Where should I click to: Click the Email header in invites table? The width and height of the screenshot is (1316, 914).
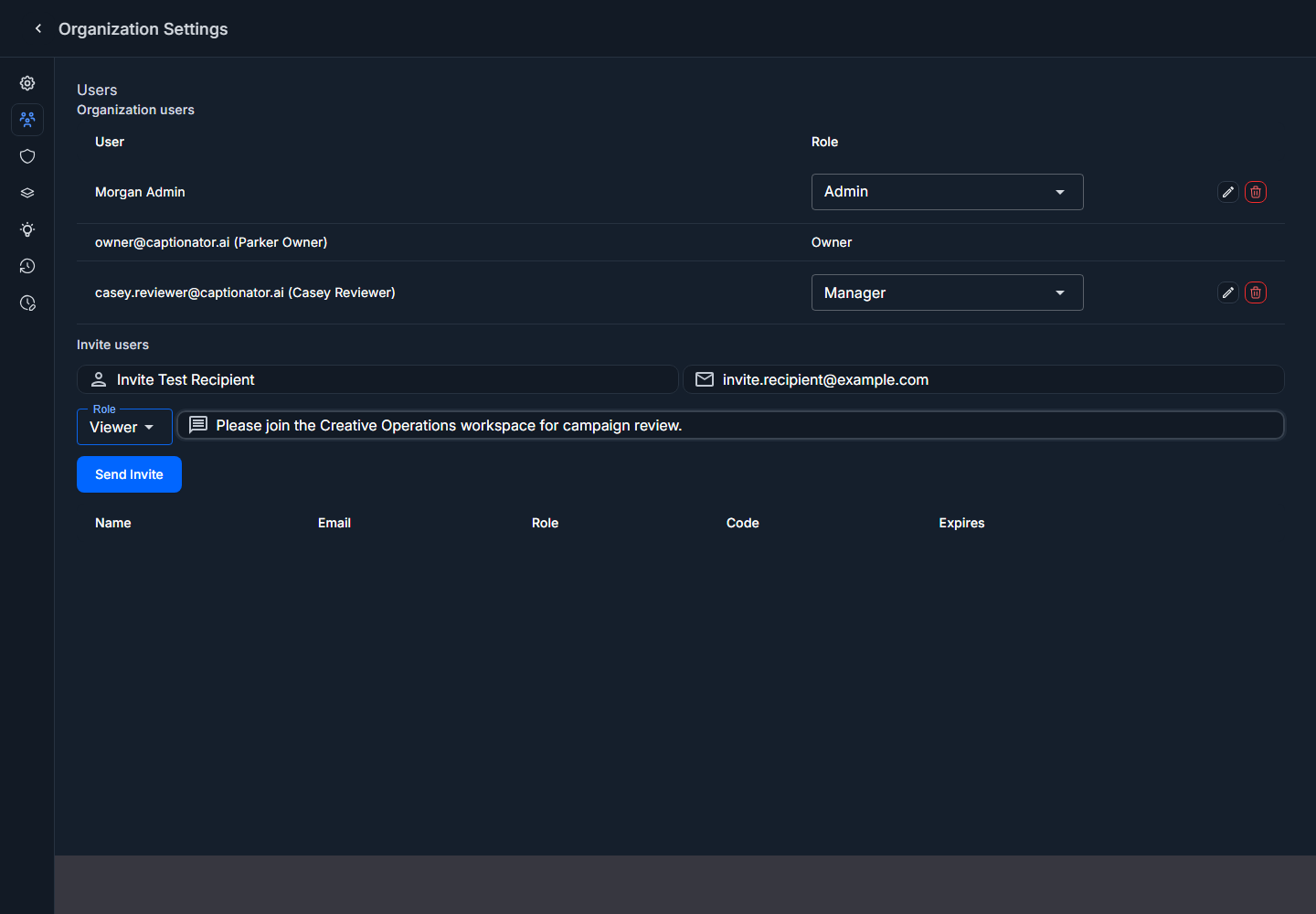(x=334, y=523)
